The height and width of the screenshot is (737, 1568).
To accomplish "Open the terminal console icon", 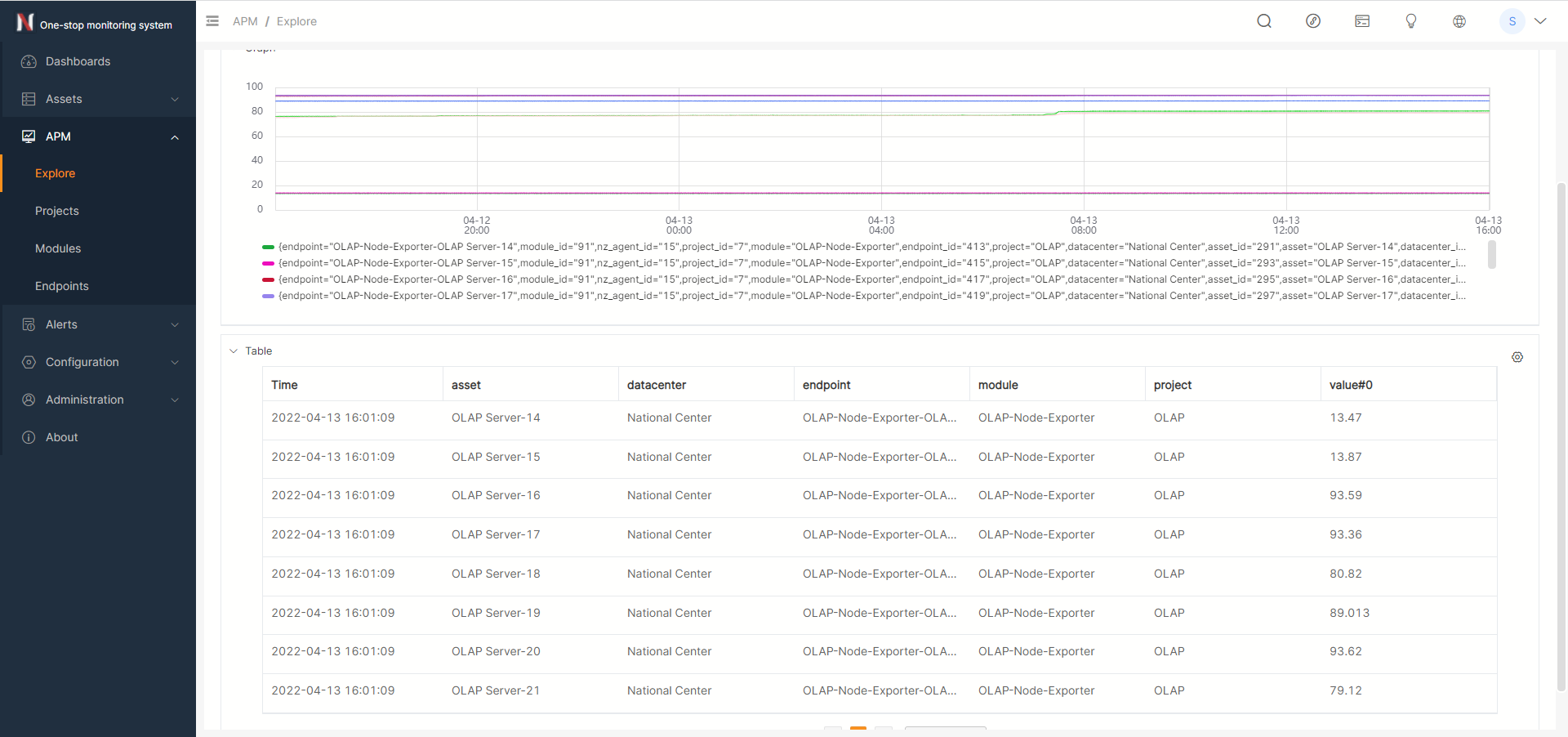I will [1361, 21].
